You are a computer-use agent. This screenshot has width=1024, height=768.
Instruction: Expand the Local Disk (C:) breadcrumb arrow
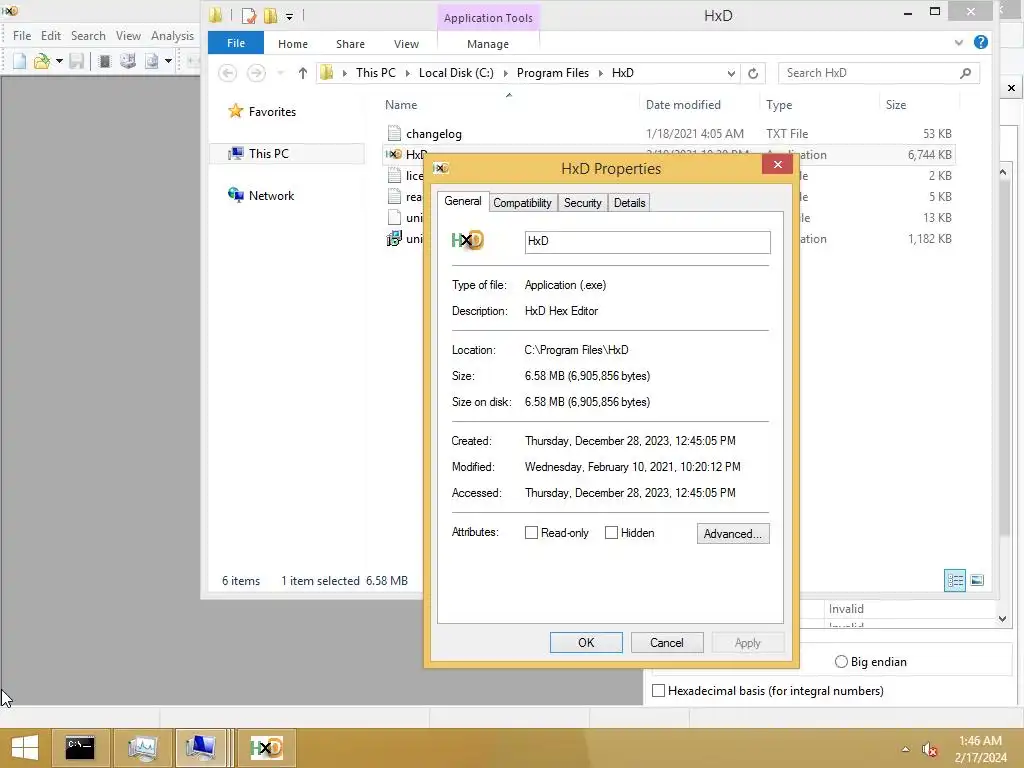click(x=505, y=73)
